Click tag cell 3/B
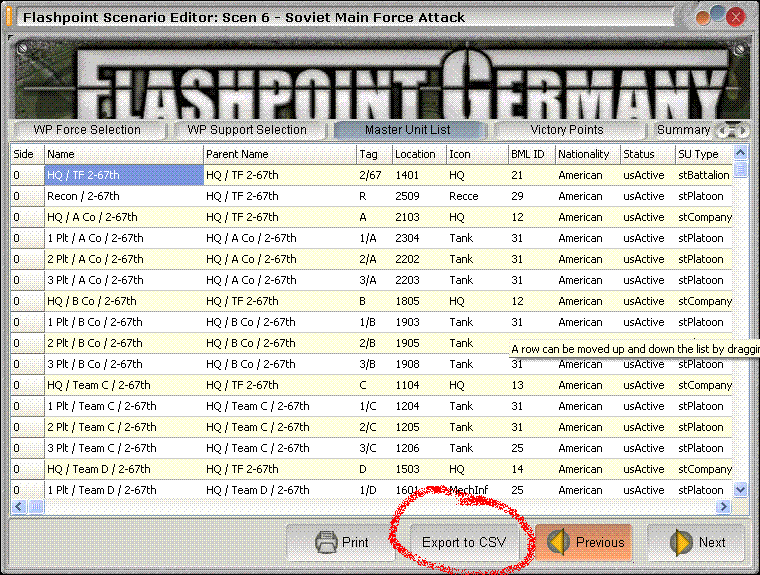Image resolution: width=760 pixels, height=575 pixels. [374, 364]
